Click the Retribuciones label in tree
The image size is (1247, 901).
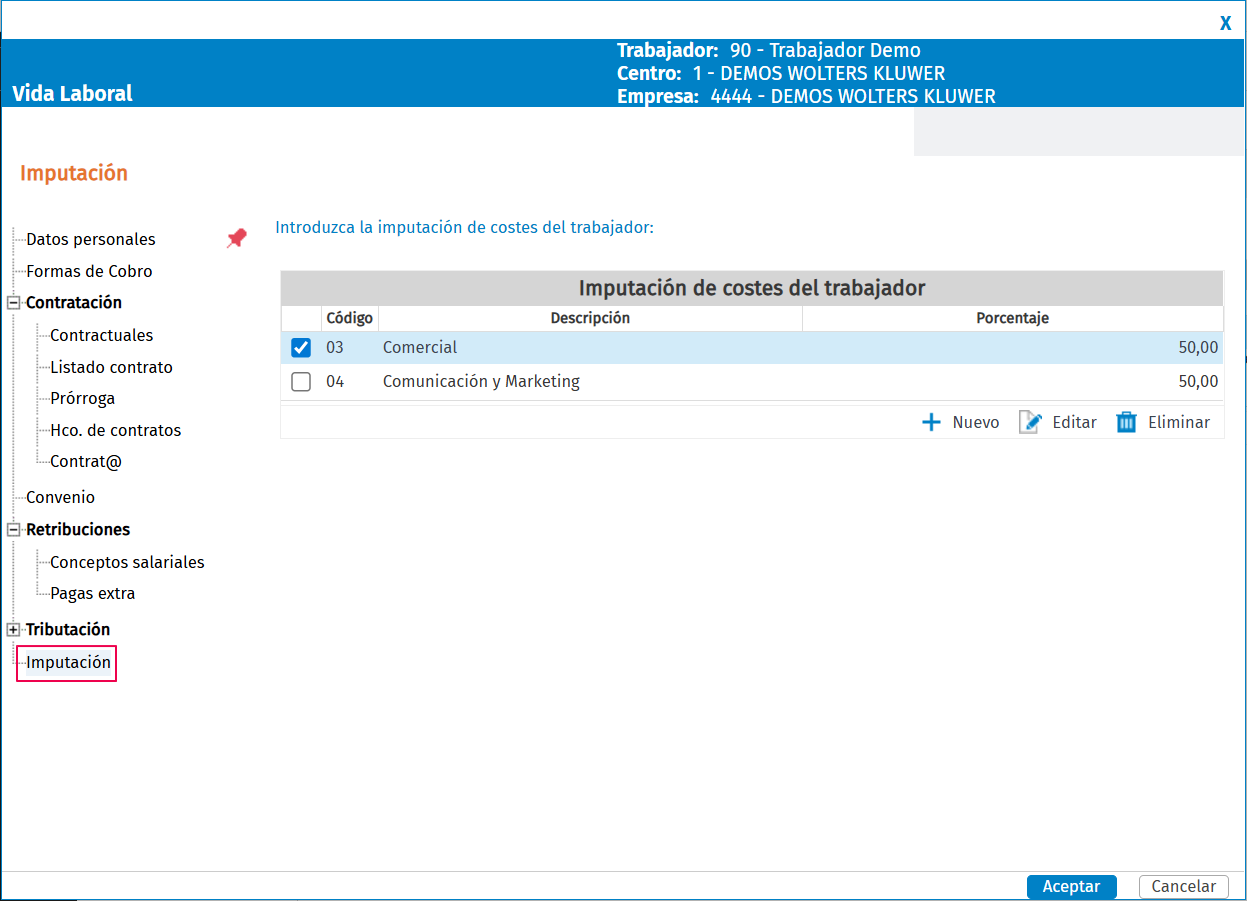pyautogui.click(x=78, y=529)
